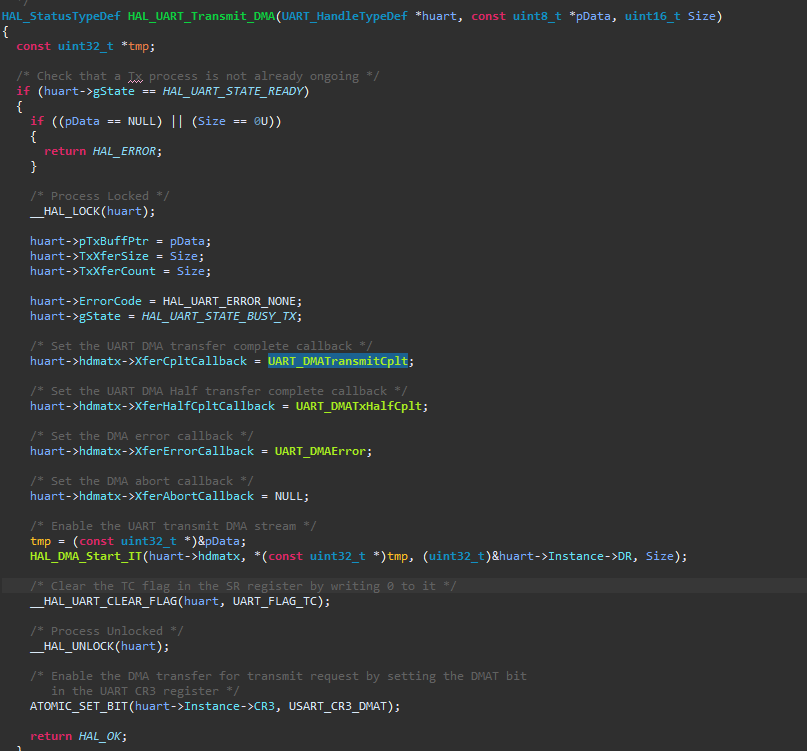Click 'in the UART CR3 register' comment

(145, 691)
